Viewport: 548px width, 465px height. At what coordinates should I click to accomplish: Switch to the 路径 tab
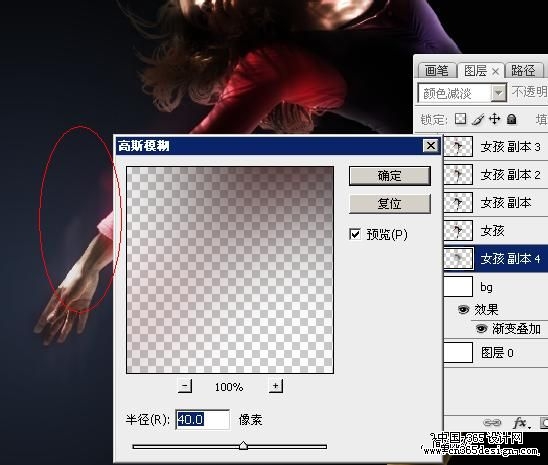click(524, 70)
